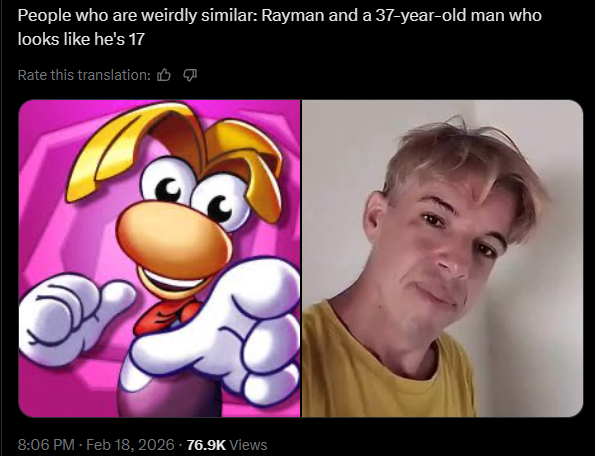Rate the translation with thumbs up
The image size is (595, 456).
[164, 75]
